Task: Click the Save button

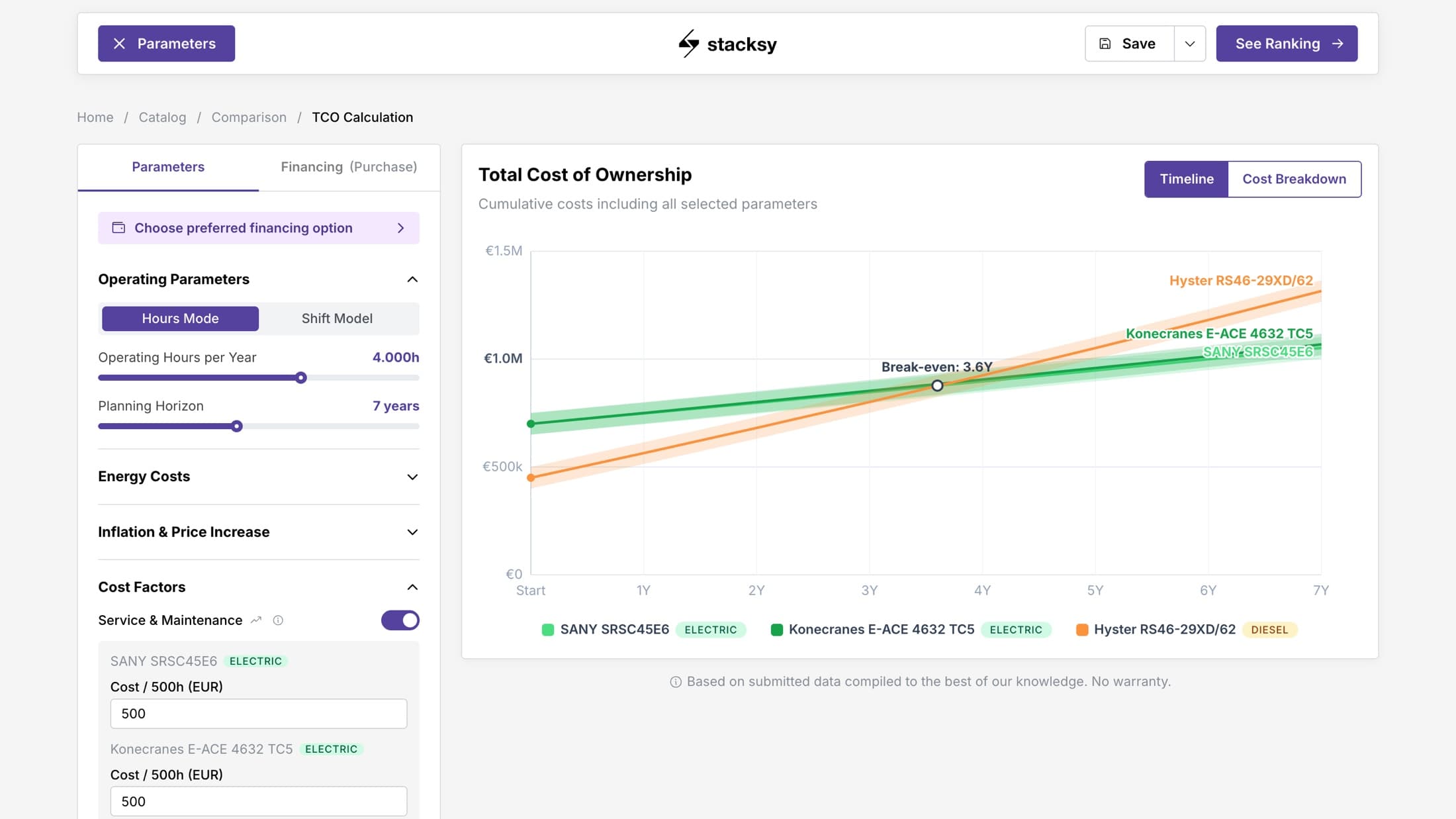Action: (1130, 44)
